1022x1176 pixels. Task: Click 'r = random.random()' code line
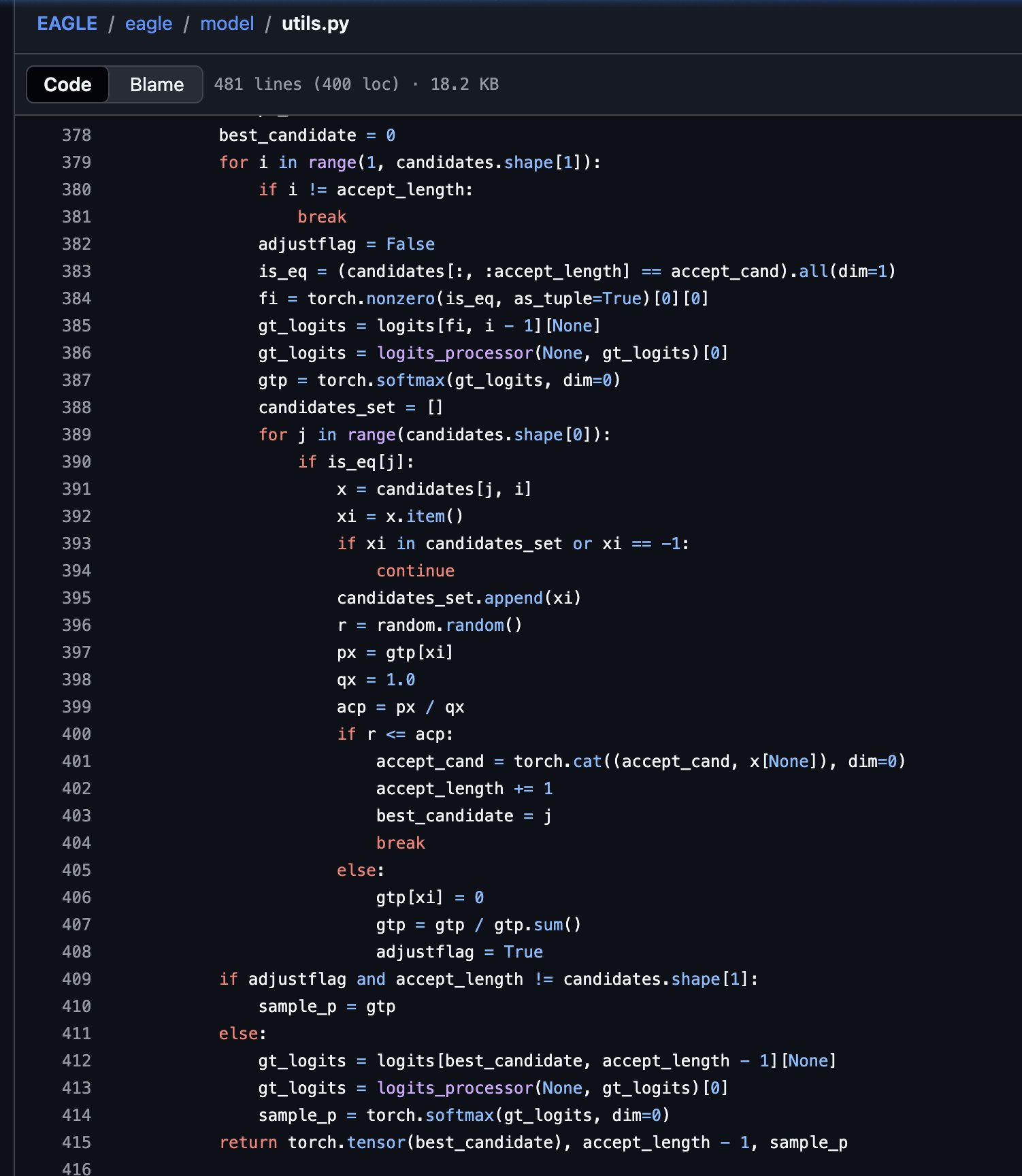(x=429, y=625)
